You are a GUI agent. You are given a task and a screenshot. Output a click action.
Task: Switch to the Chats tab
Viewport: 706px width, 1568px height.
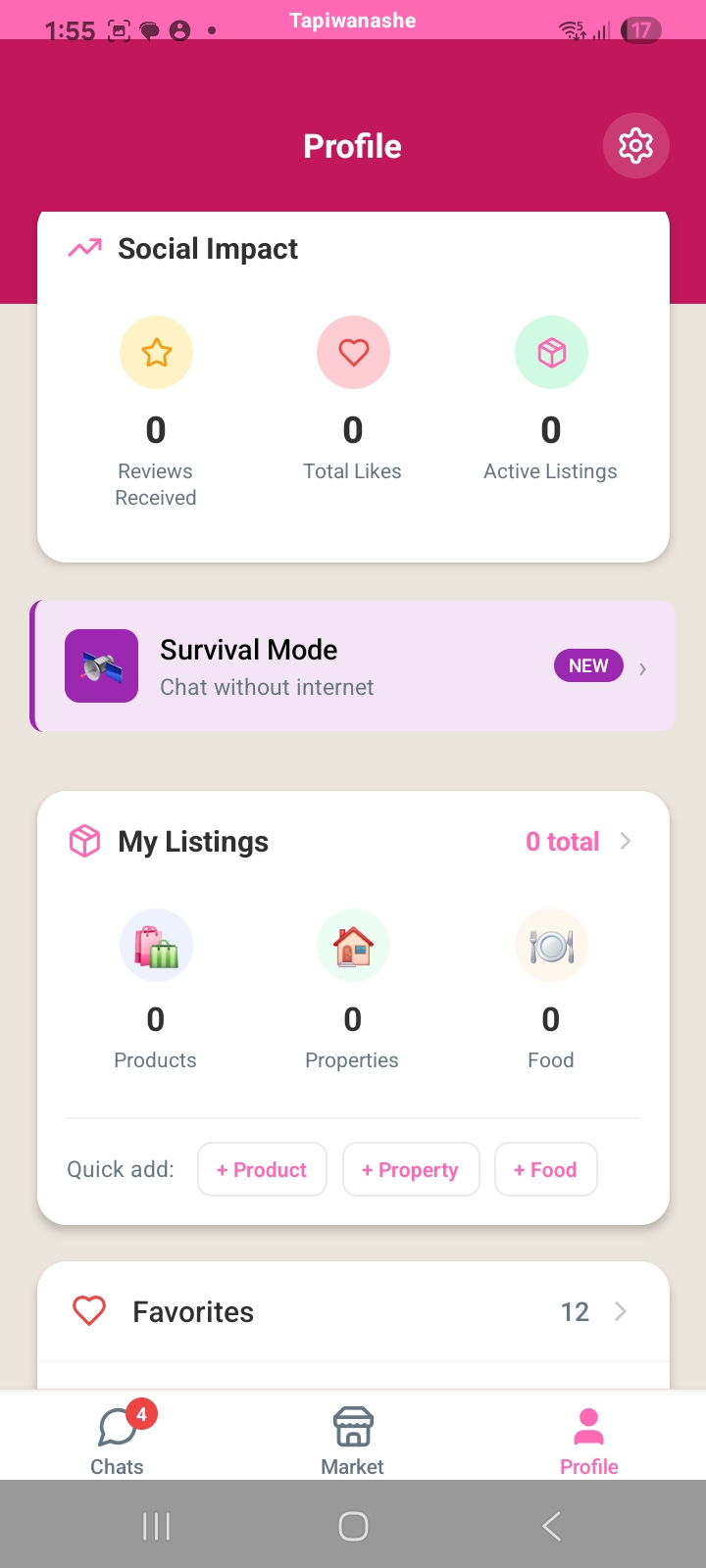tap(118, 1437)
